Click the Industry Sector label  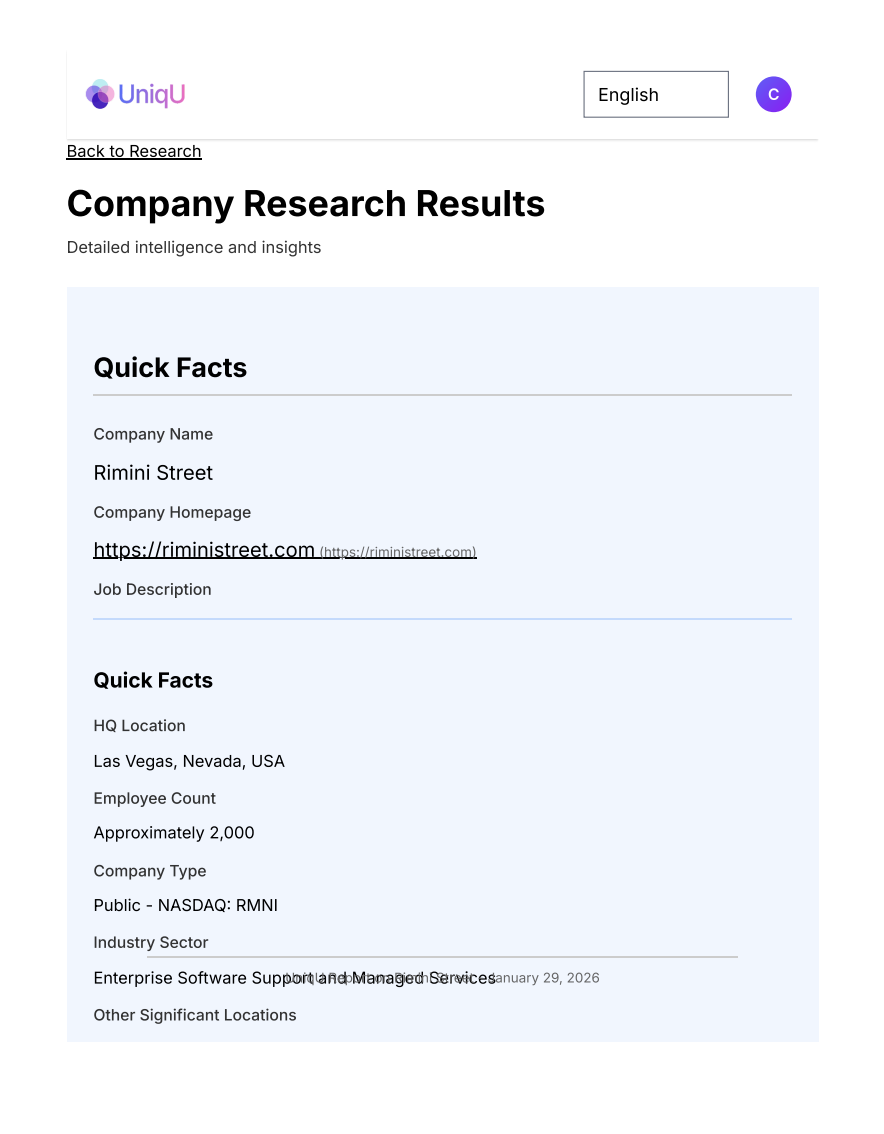(151, 943)
